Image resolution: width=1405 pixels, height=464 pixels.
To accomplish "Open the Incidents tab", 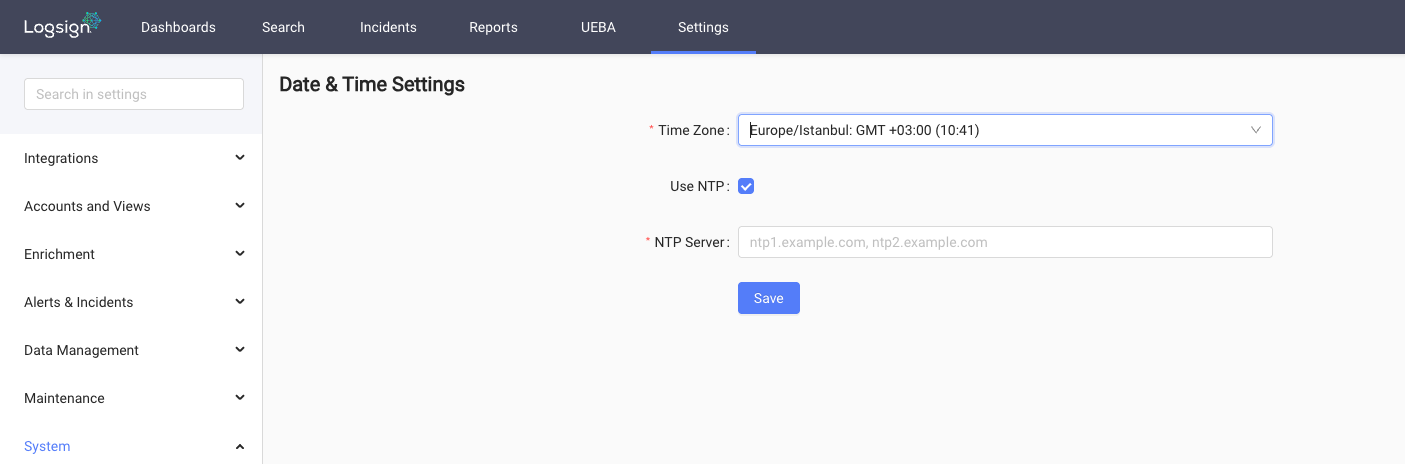I will [x=388, y=27].
